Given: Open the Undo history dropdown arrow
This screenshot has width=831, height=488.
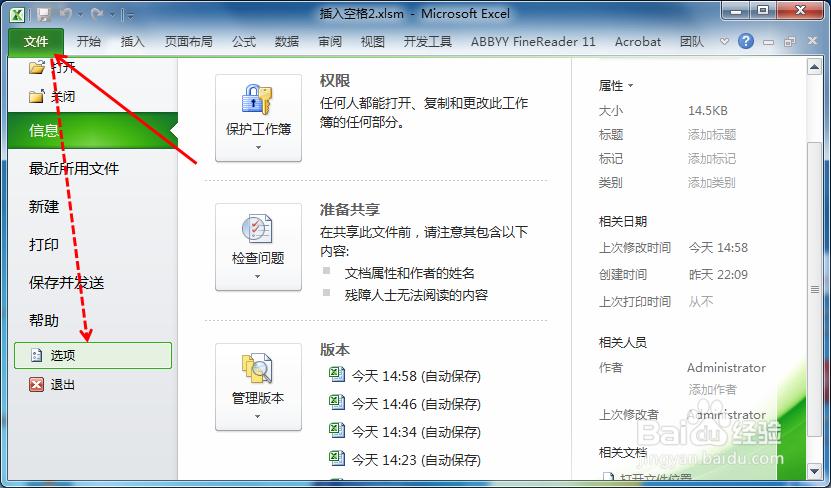Looking at the screenshot, I should pos(81,15).
